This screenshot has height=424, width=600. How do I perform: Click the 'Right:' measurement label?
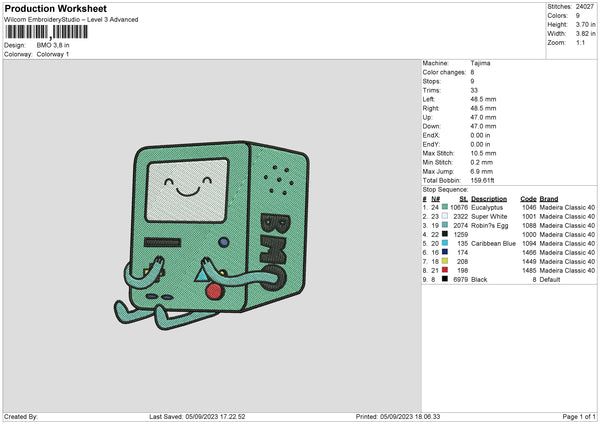click(430, 108)
